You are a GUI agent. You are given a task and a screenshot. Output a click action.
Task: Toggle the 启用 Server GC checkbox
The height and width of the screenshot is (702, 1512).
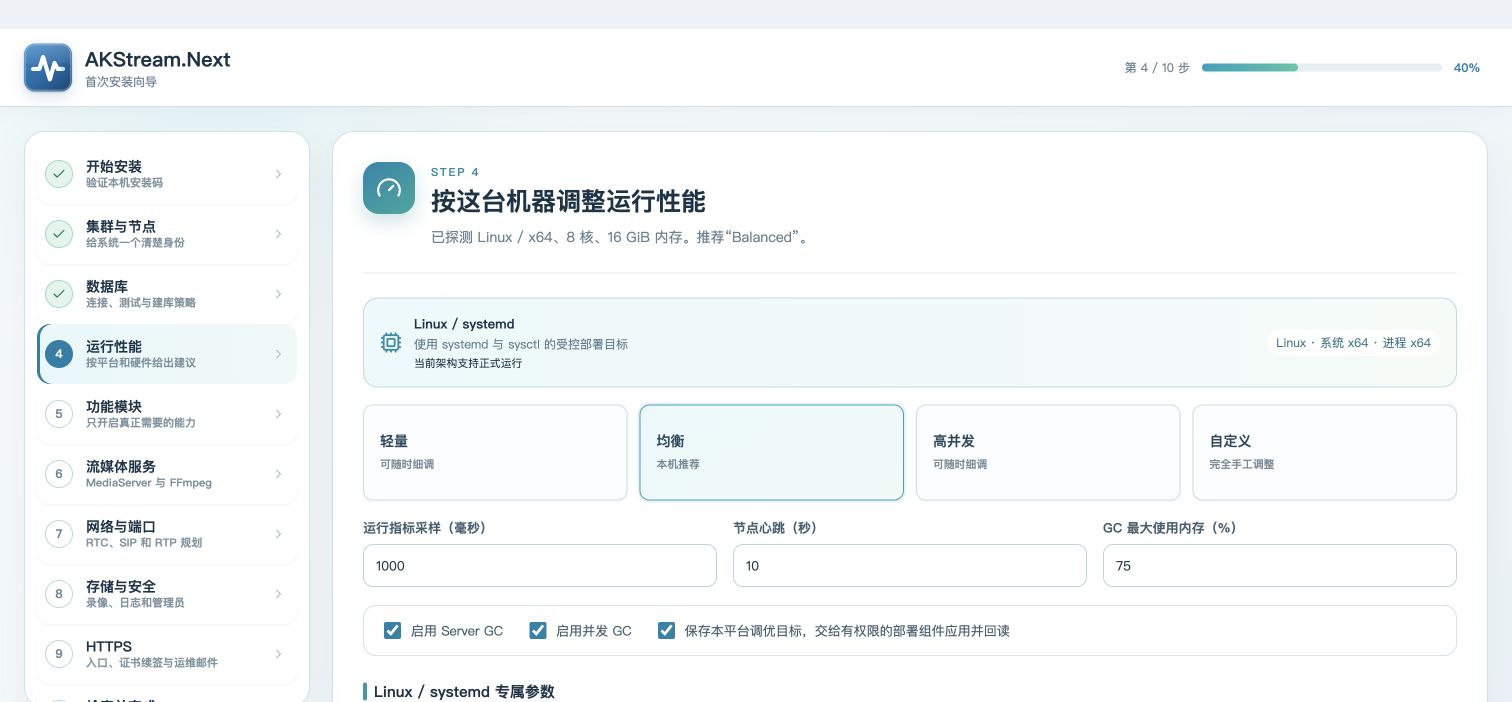click(393, 631)
